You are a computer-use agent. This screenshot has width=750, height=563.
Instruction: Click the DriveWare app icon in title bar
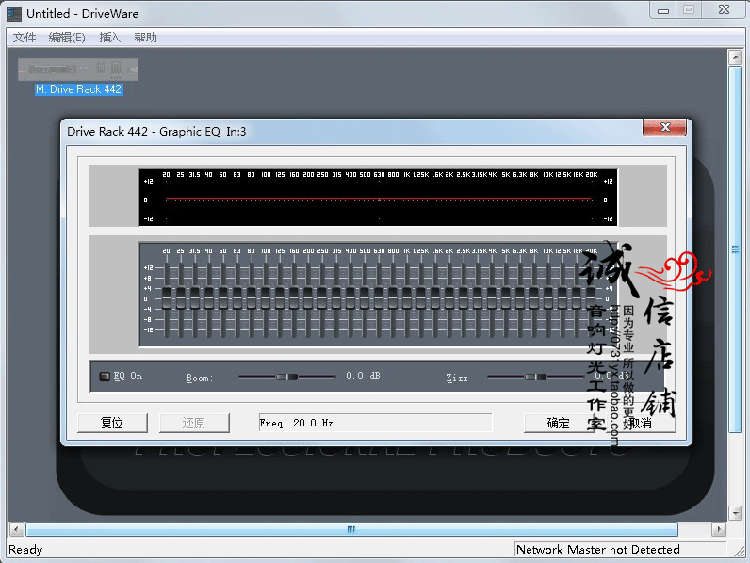click(x=14, y=14)
